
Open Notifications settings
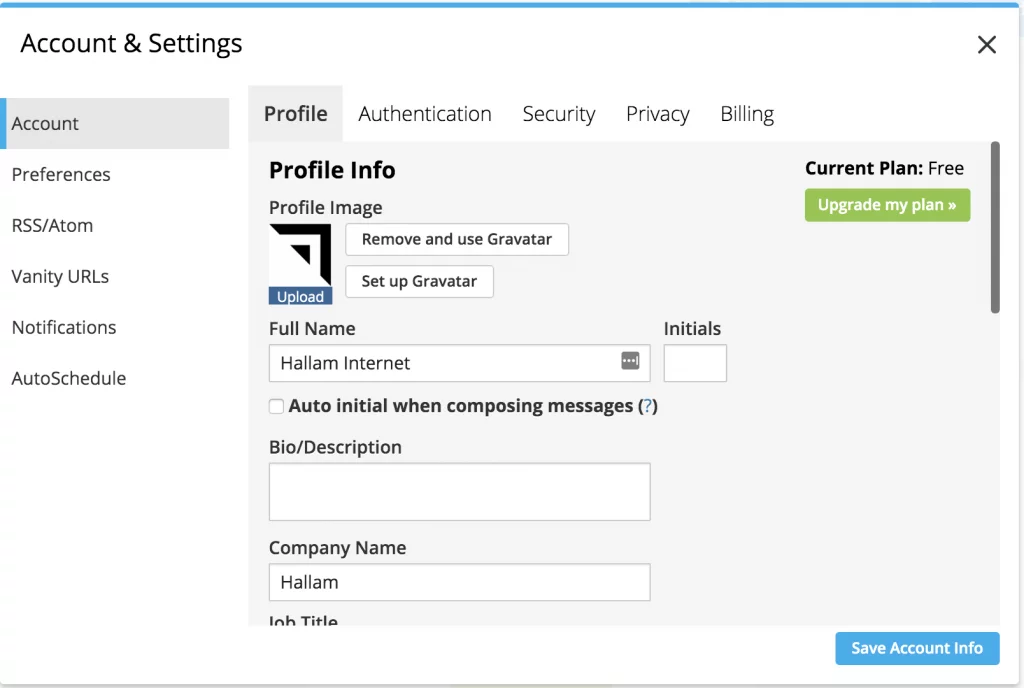64,327
